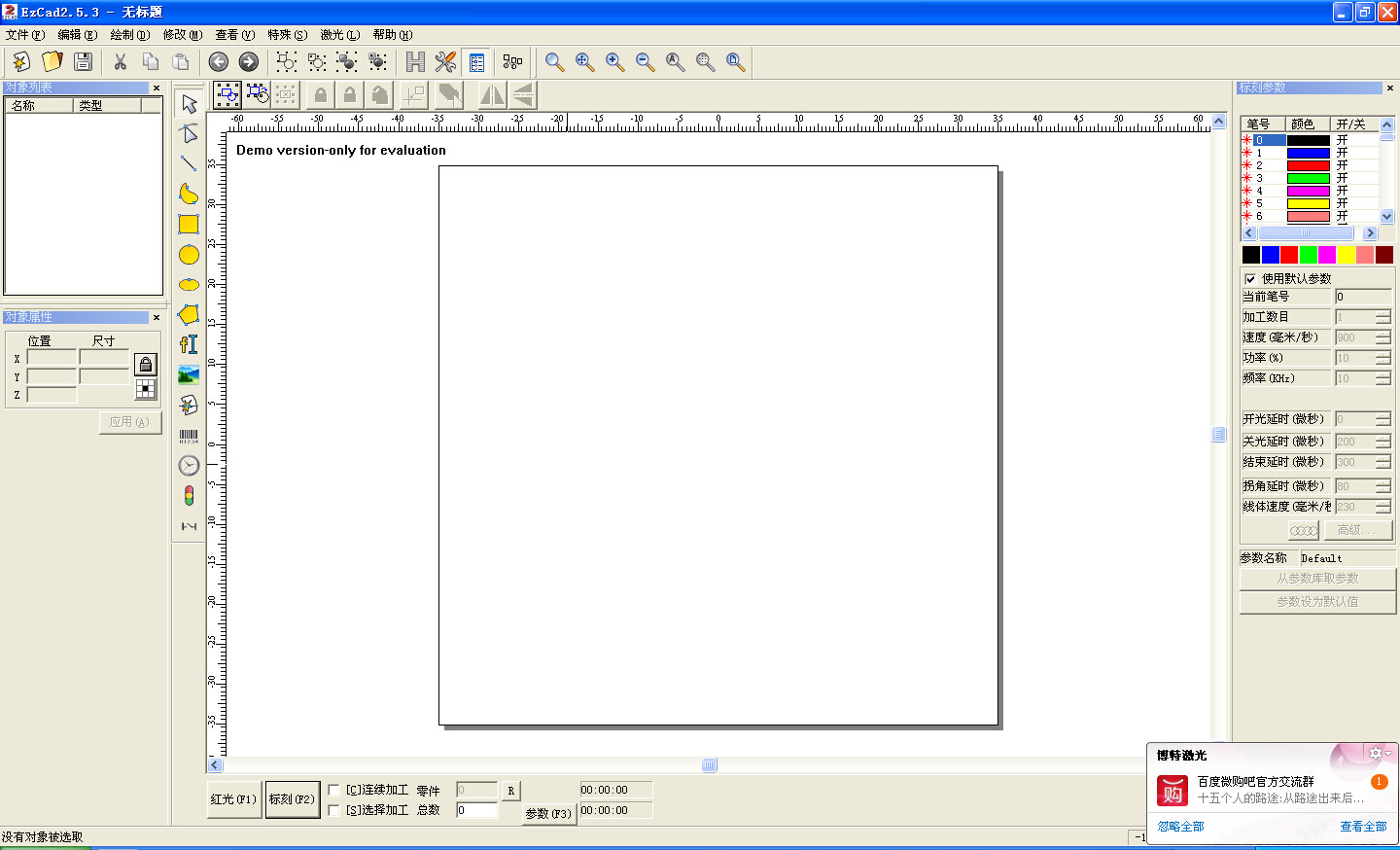
Task: Click the total count input field
Action: click(476, 810)
